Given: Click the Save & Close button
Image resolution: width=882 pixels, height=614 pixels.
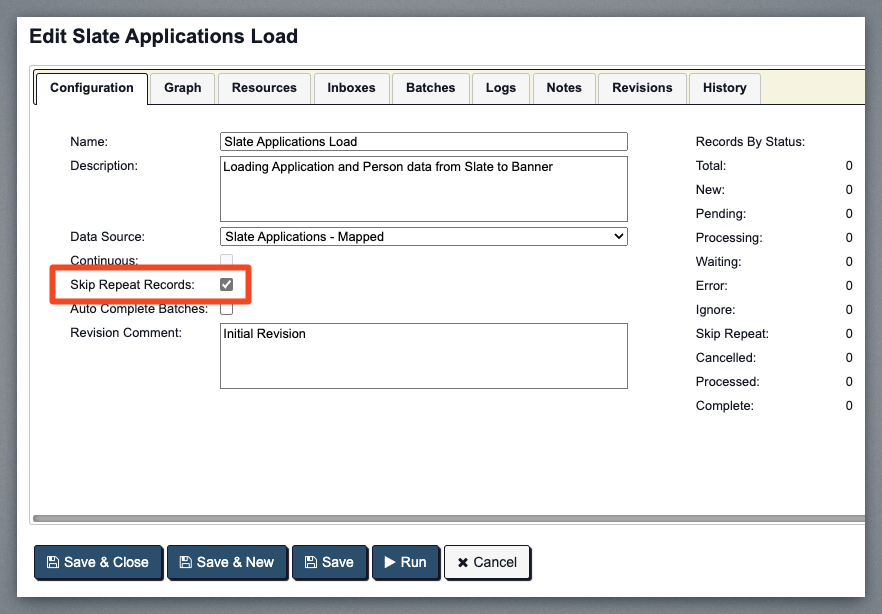Looking at the screenshot, I should tap(97, 562).
